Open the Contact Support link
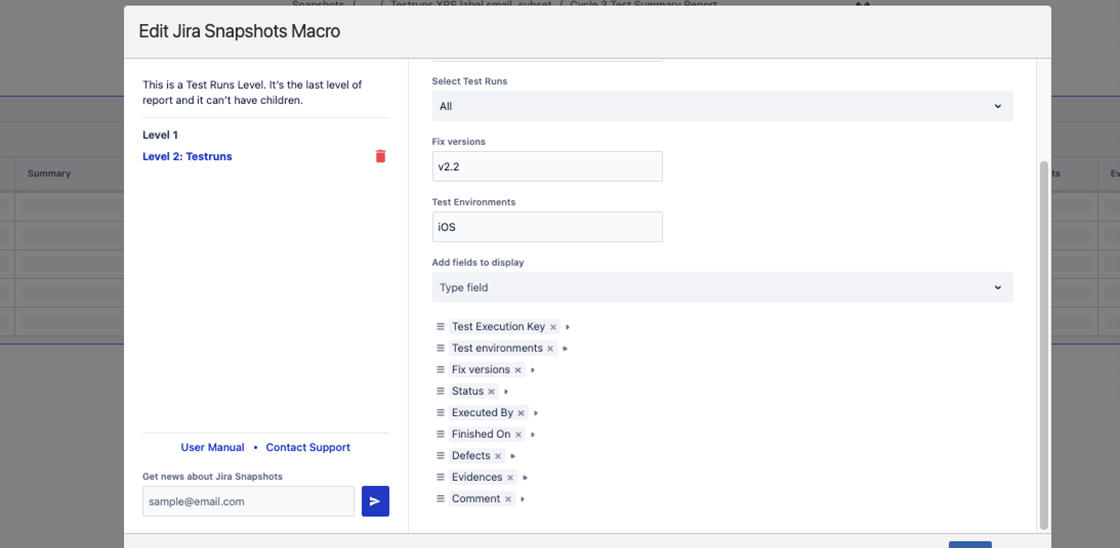Image resolution: width=1120 pixels, height=548 pixels. coord(308,447)
